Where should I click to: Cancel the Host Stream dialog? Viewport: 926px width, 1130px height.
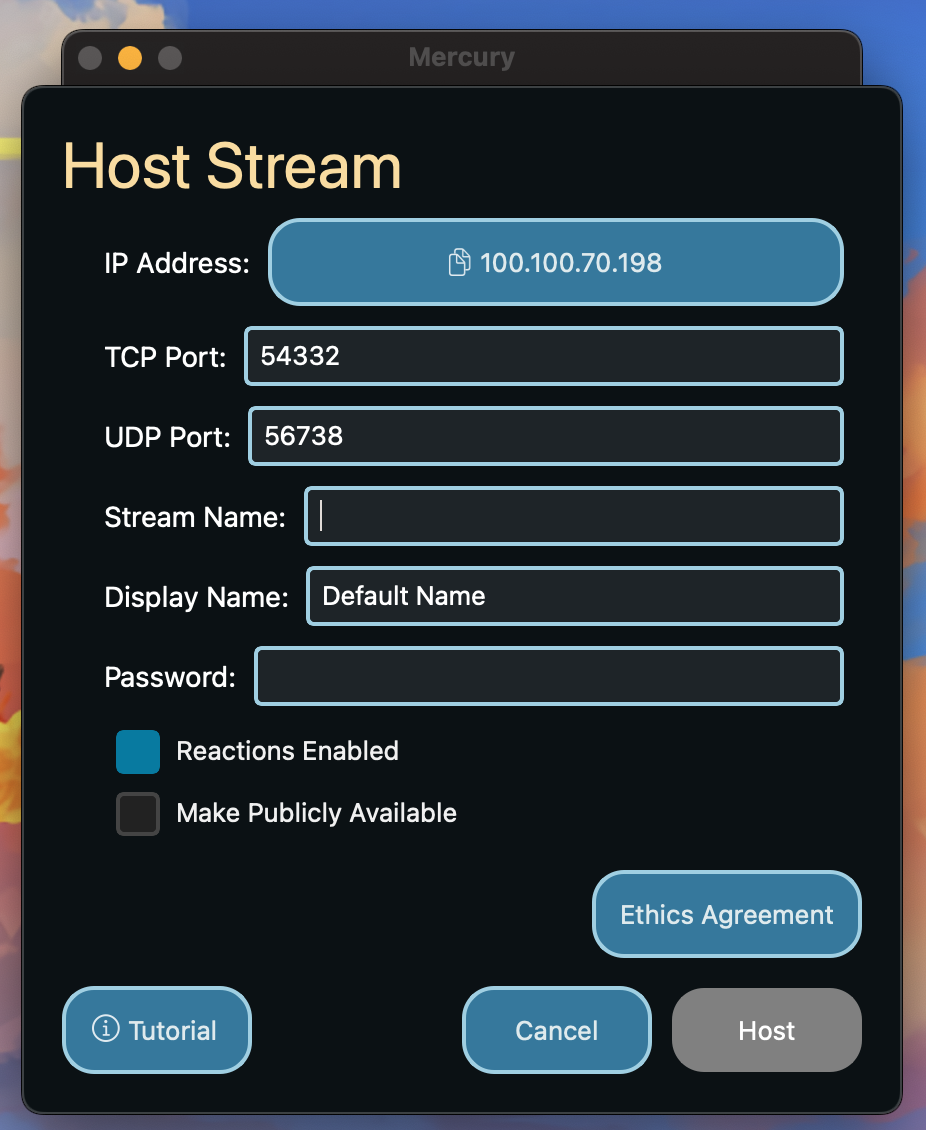[x=556, y=1030]
